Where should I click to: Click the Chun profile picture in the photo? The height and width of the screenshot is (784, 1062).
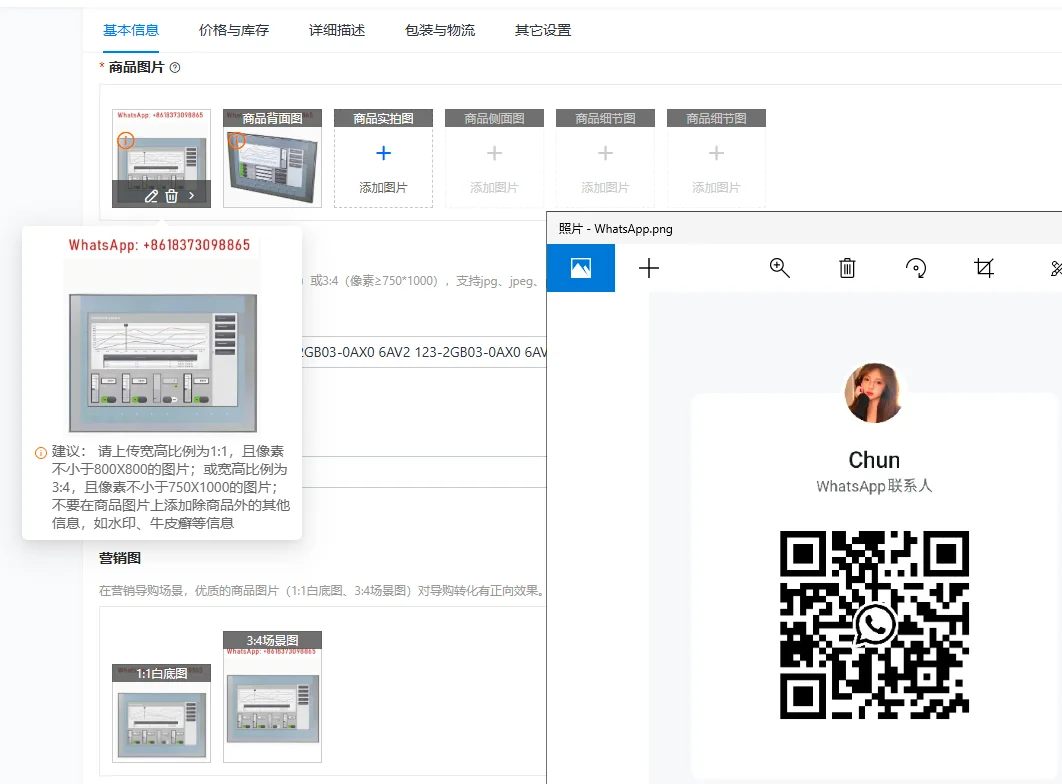coord(874,393)
